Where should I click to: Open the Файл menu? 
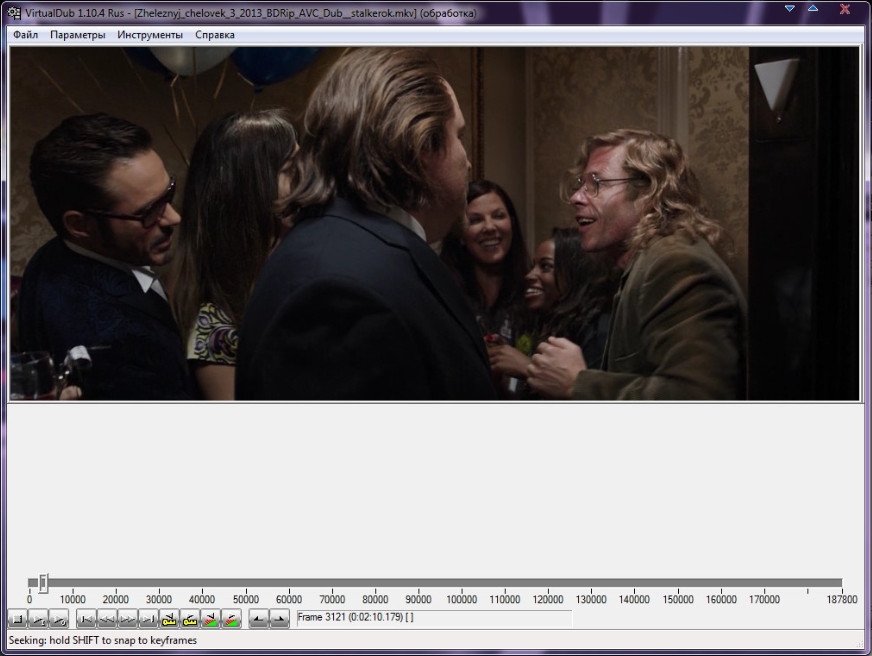tap(26, 35)
